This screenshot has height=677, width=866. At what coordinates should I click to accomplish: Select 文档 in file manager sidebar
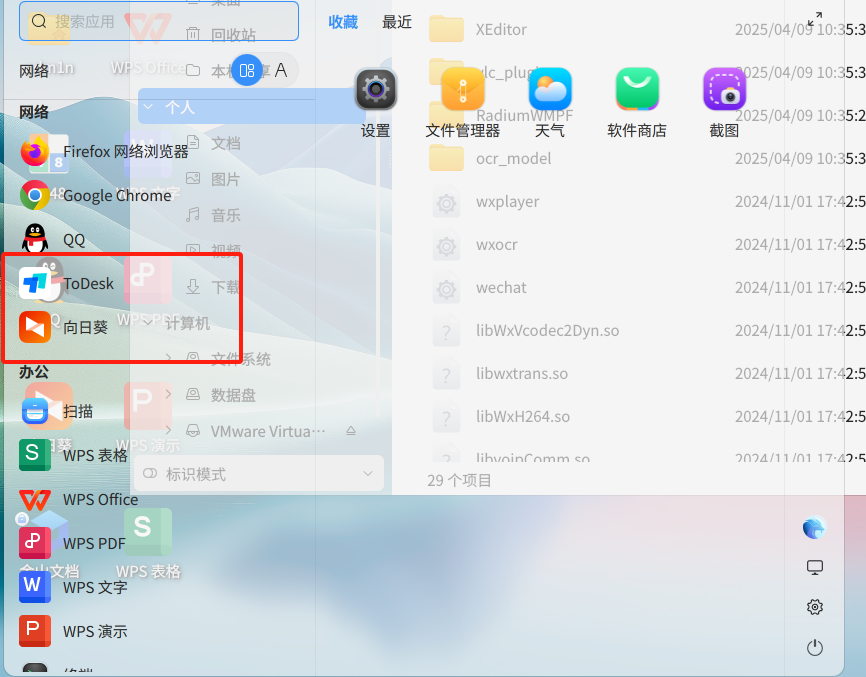pos(213,143)
